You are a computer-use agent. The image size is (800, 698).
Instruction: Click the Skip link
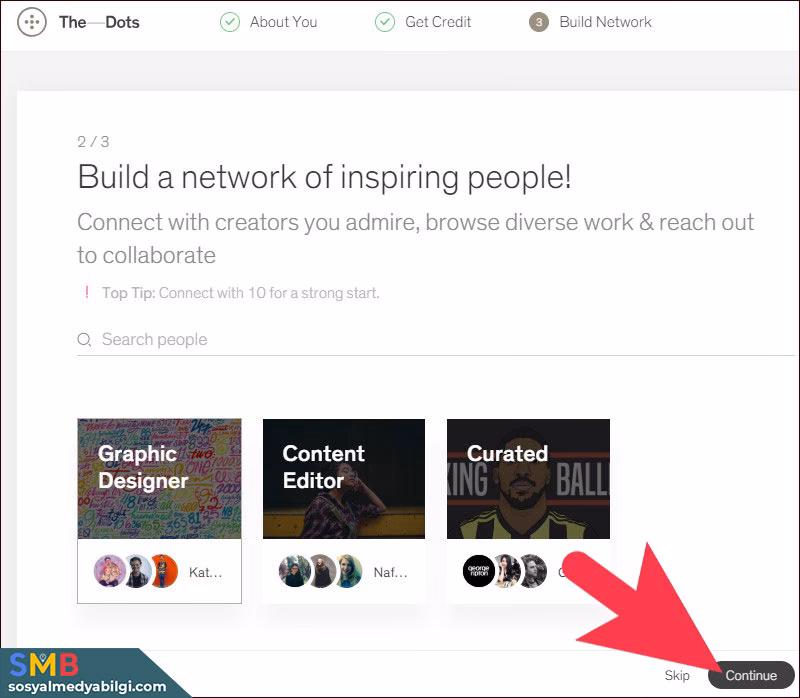tap(677, 675)
